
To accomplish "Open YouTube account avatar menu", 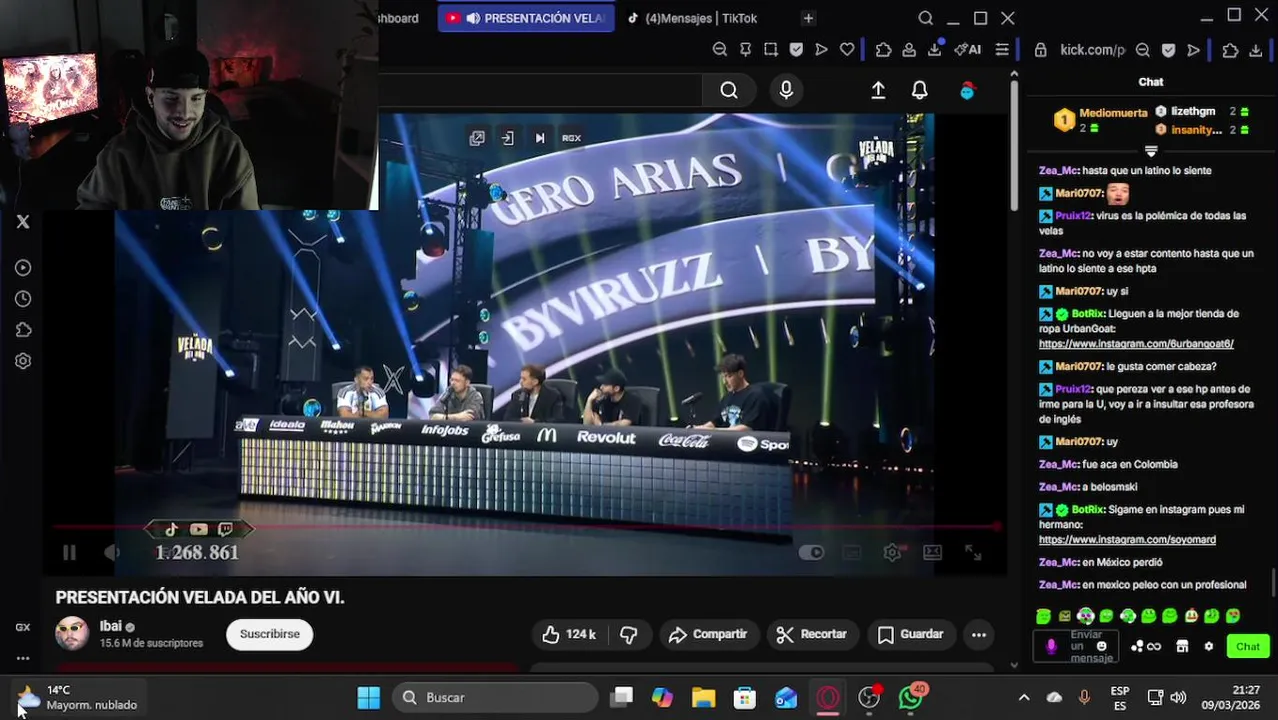I will click(967, 91).
